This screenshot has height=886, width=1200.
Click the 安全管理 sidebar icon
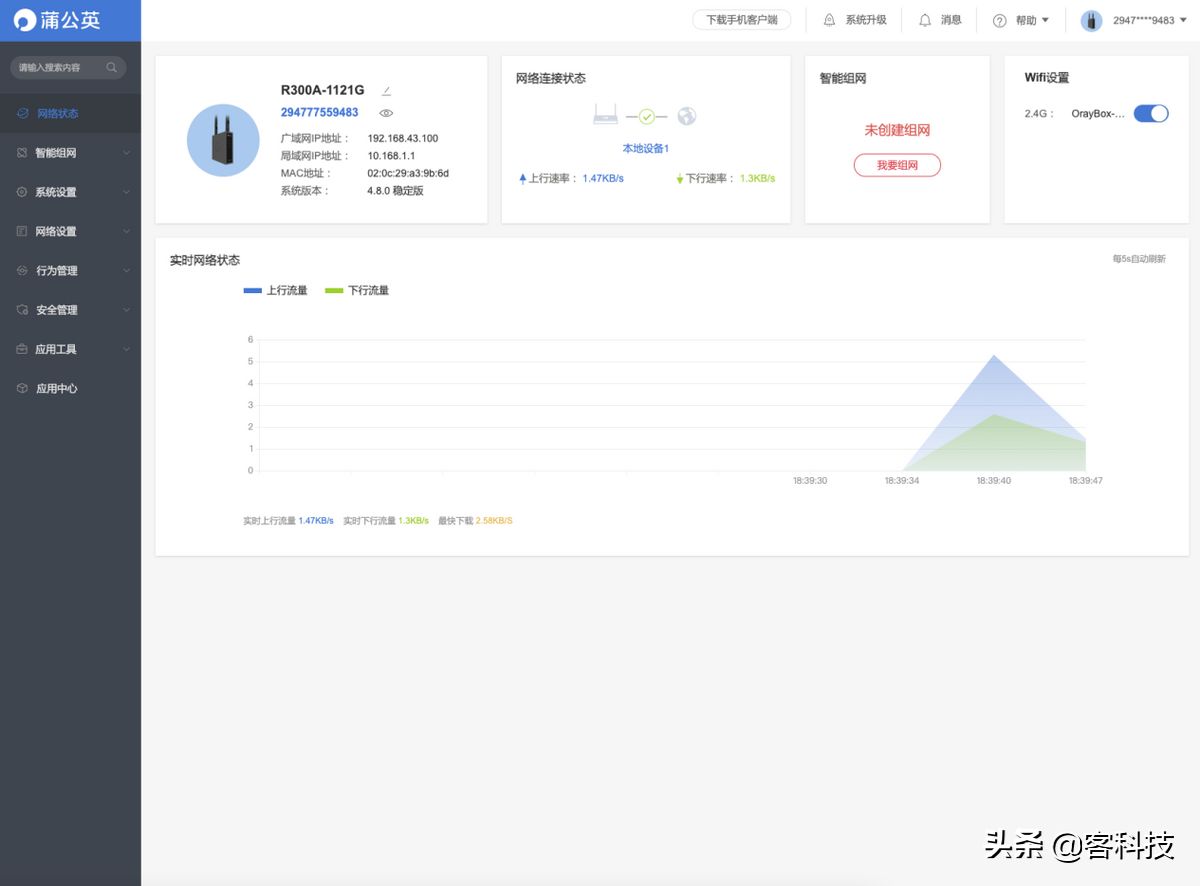(22, 310)
